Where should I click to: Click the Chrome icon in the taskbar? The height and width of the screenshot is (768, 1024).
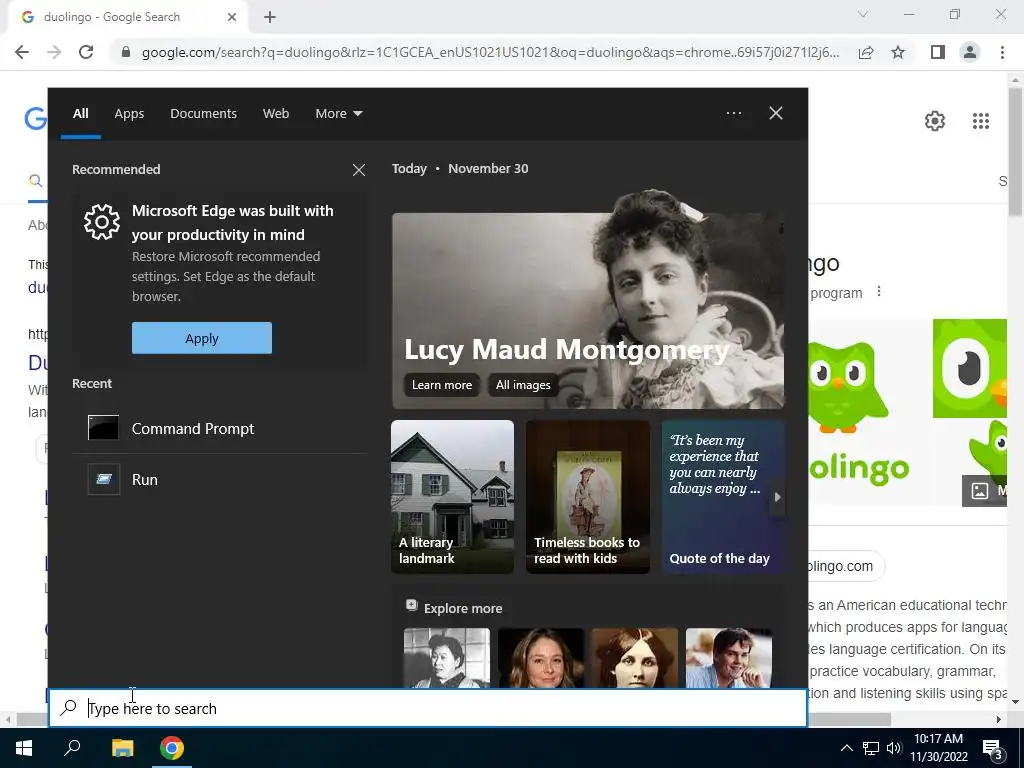(172, 748)
